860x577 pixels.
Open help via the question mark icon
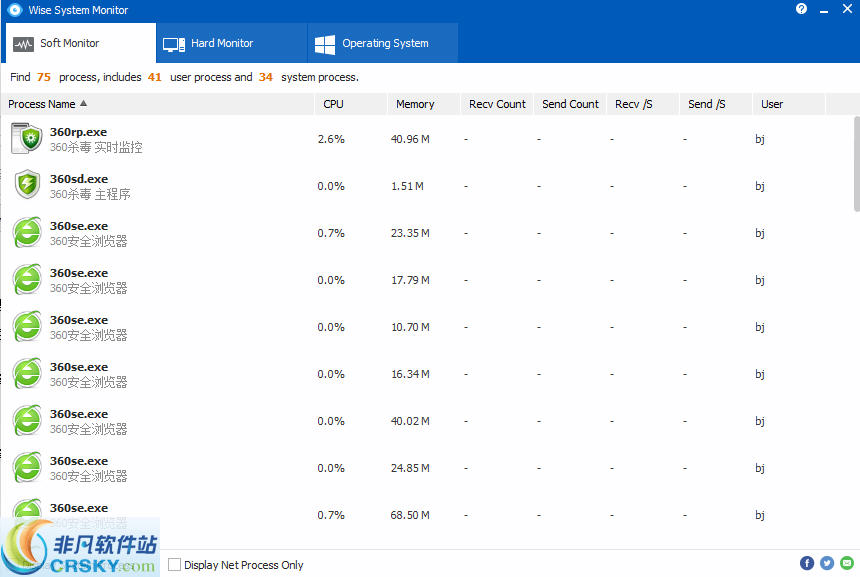point(801,10)
